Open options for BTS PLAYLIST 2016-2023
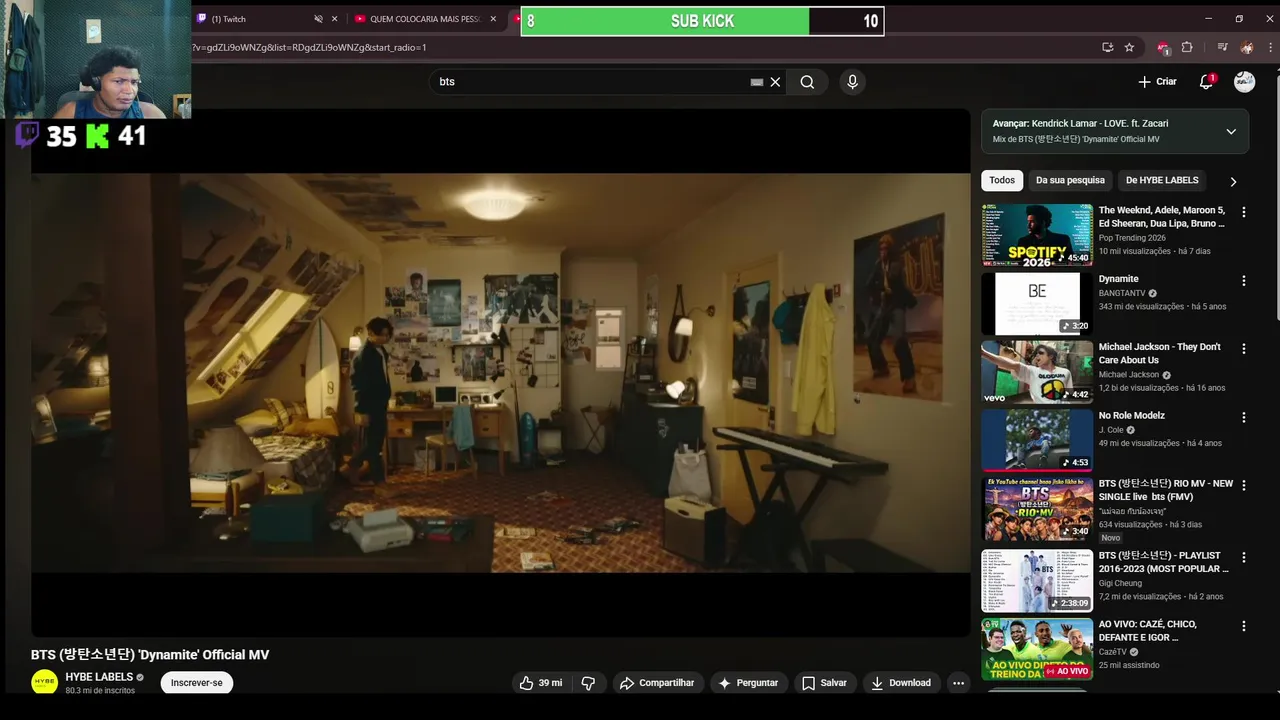 click(1244, 557)
